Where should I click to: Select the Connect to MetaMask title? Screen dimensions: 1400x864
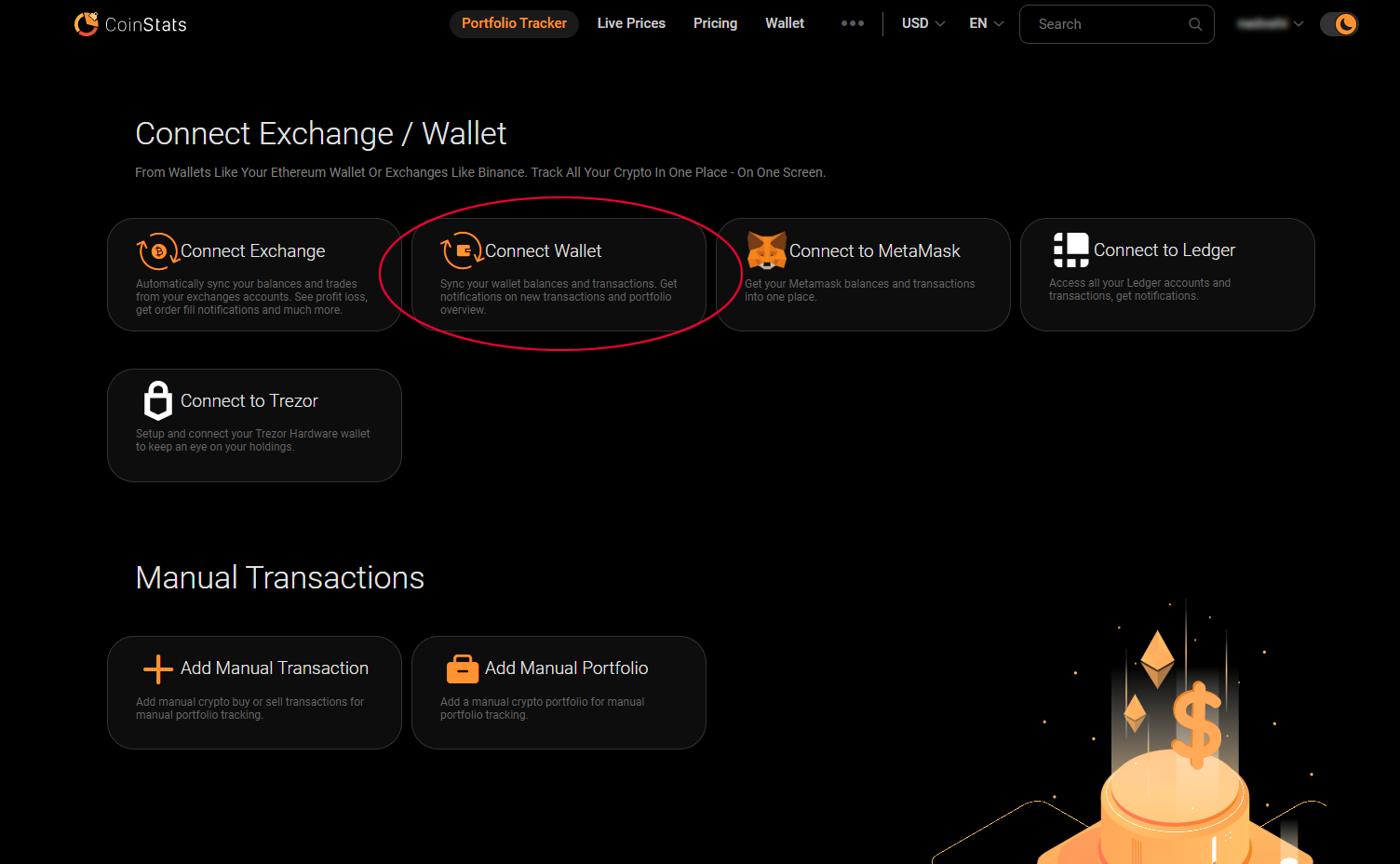coord(875,251)
